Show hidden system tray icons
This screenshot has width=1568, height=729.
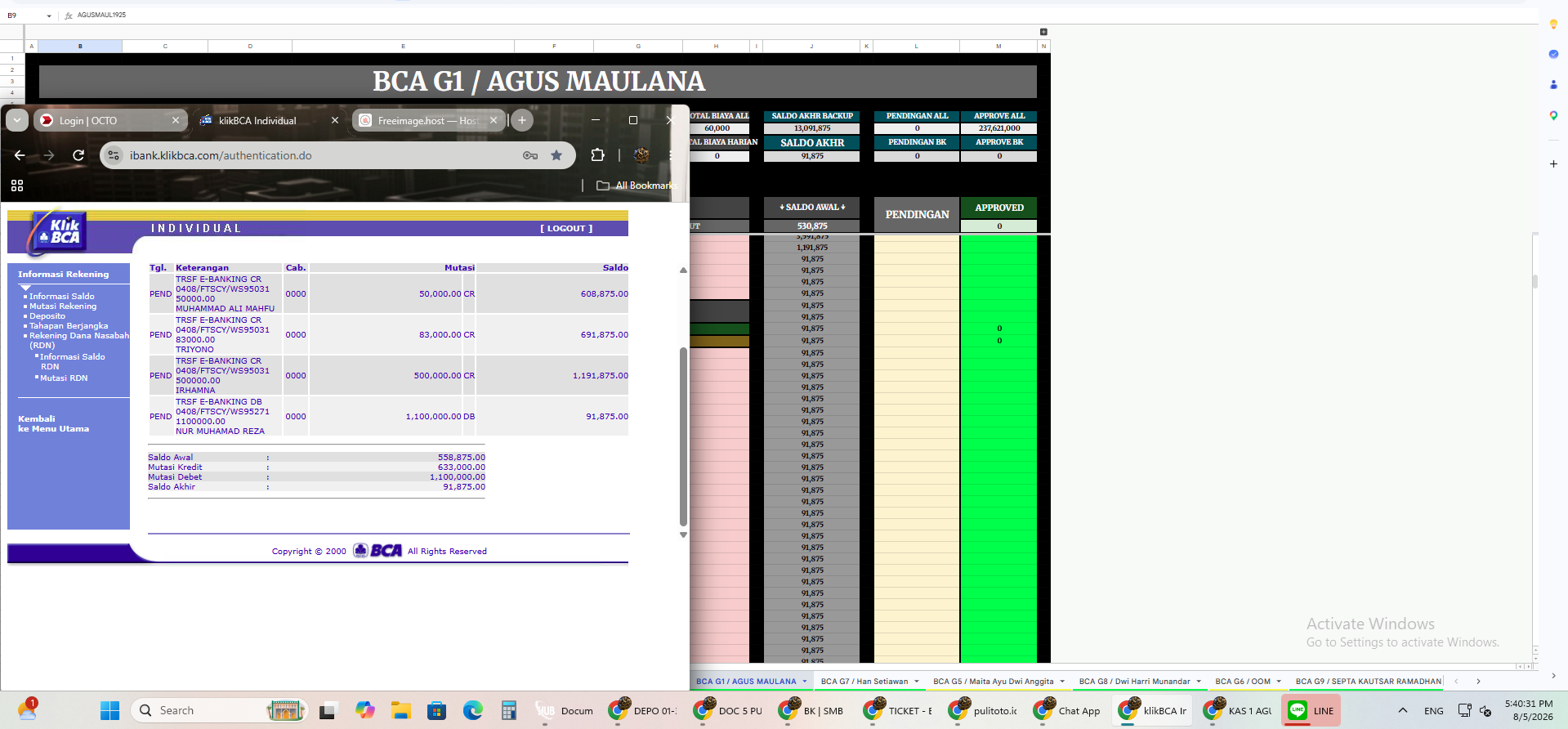1402,710
